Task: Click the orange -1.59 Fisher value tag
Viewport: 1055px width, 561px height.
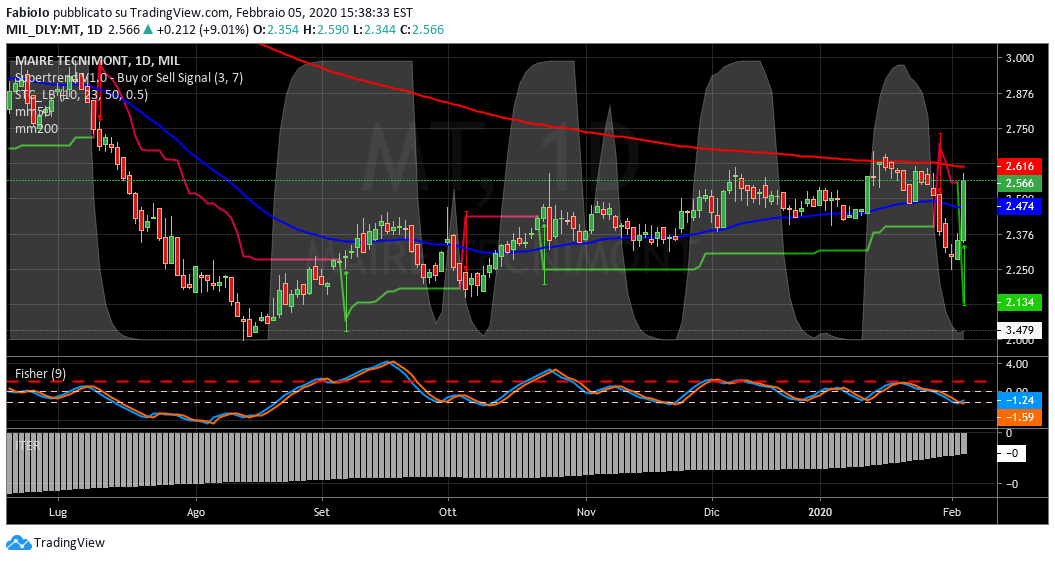Action: (1021, 418)
